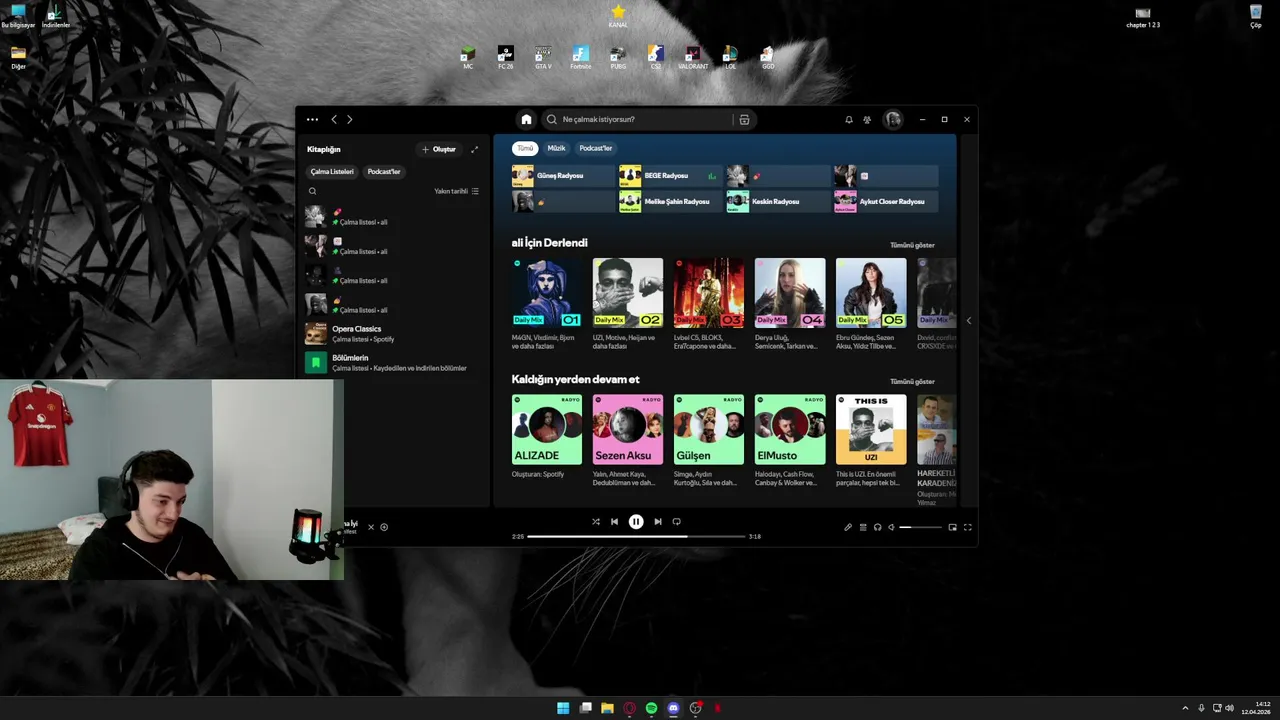Open Bölümlerin saved episodes
This screenshot has width=1280, height=720.
point(392,362)
